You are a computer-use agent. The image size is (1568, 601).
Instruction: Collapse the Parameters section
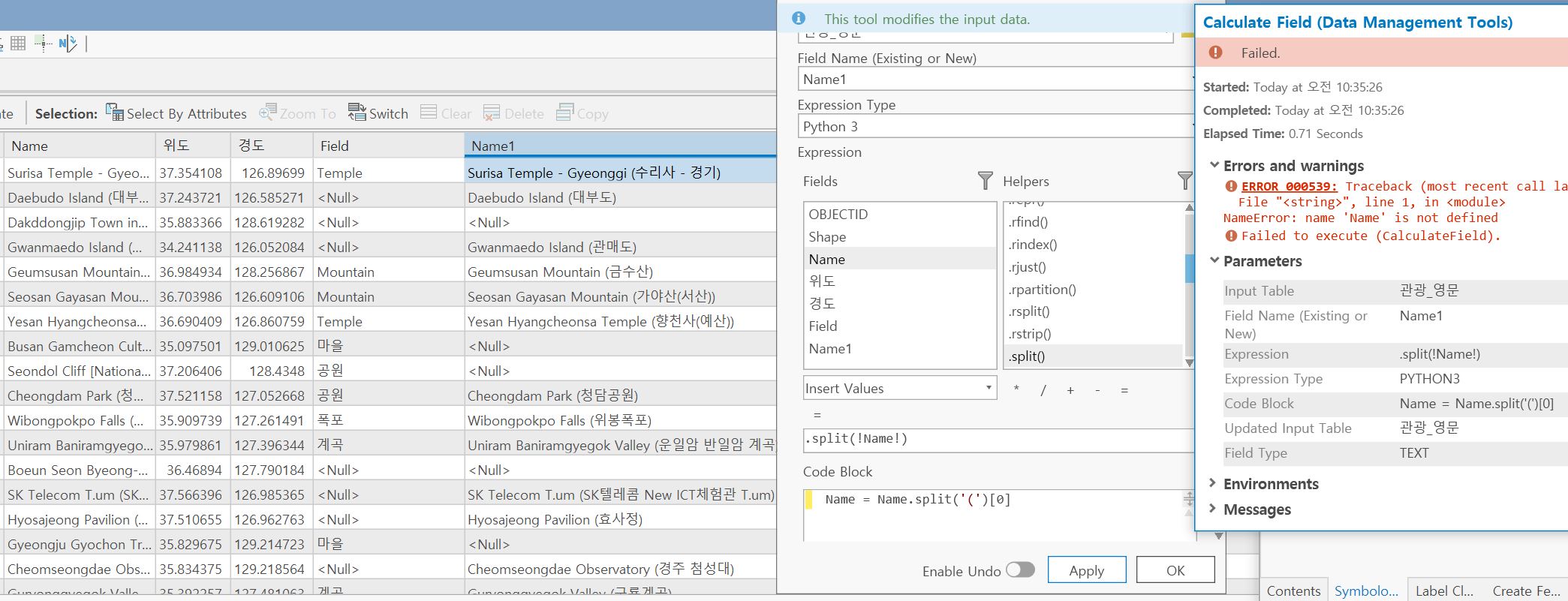coord(1214,260)
